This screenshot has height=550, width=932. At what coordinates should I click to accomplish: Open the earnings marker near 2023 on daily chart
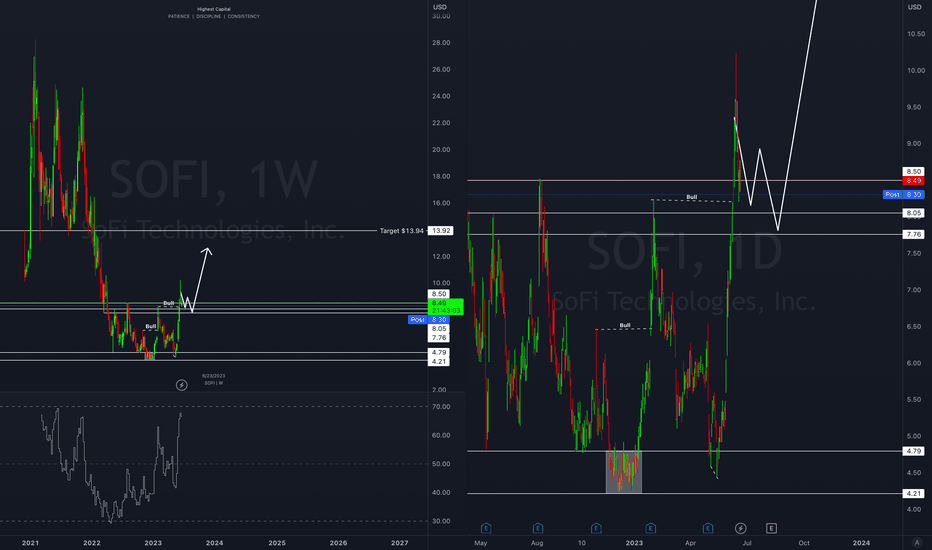pyautogui.click(x=651, y=528)
